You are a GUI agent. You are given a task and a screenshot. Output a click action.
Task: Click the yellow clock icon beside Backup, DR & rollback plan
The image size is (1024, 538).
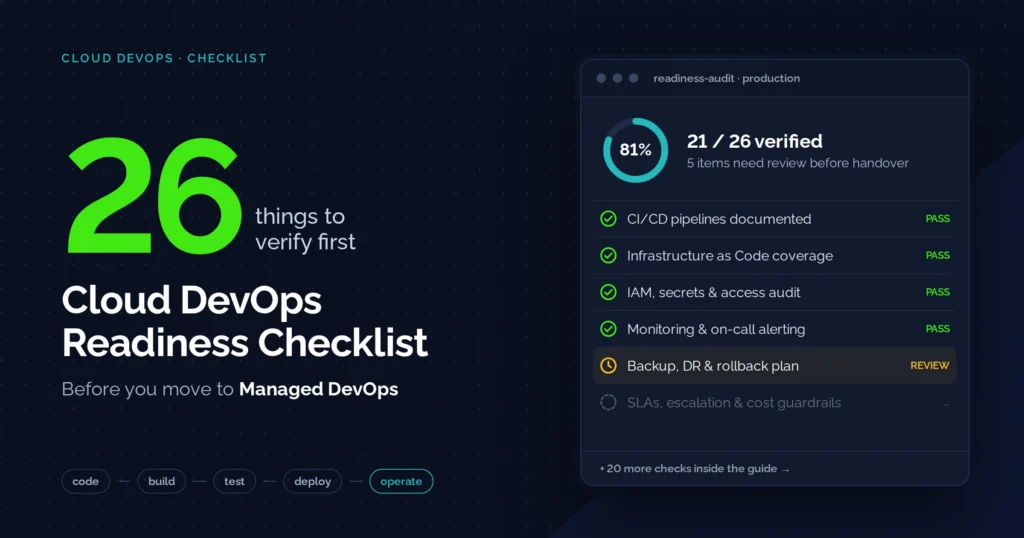(608, 366)
